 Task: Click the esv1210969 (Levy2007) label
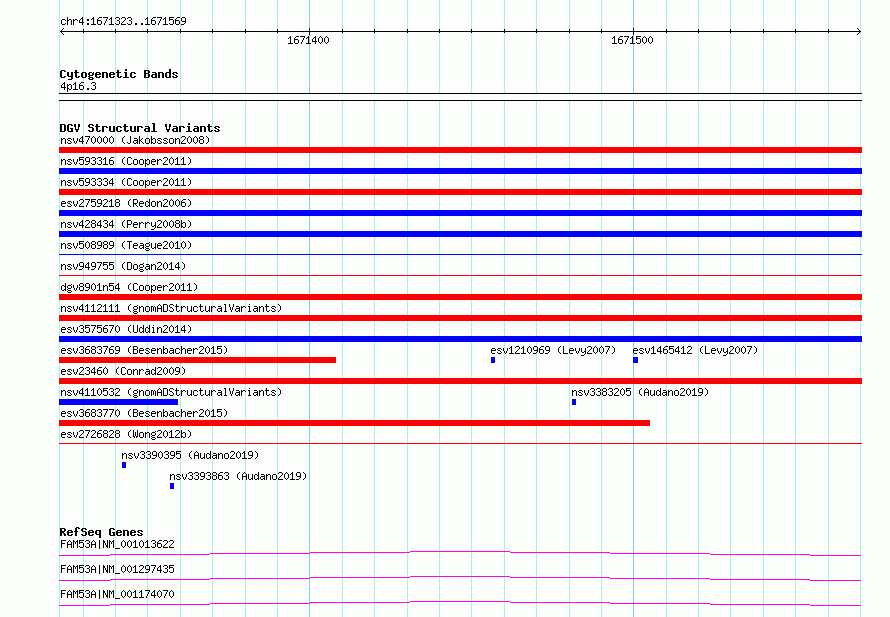[553, 350]
